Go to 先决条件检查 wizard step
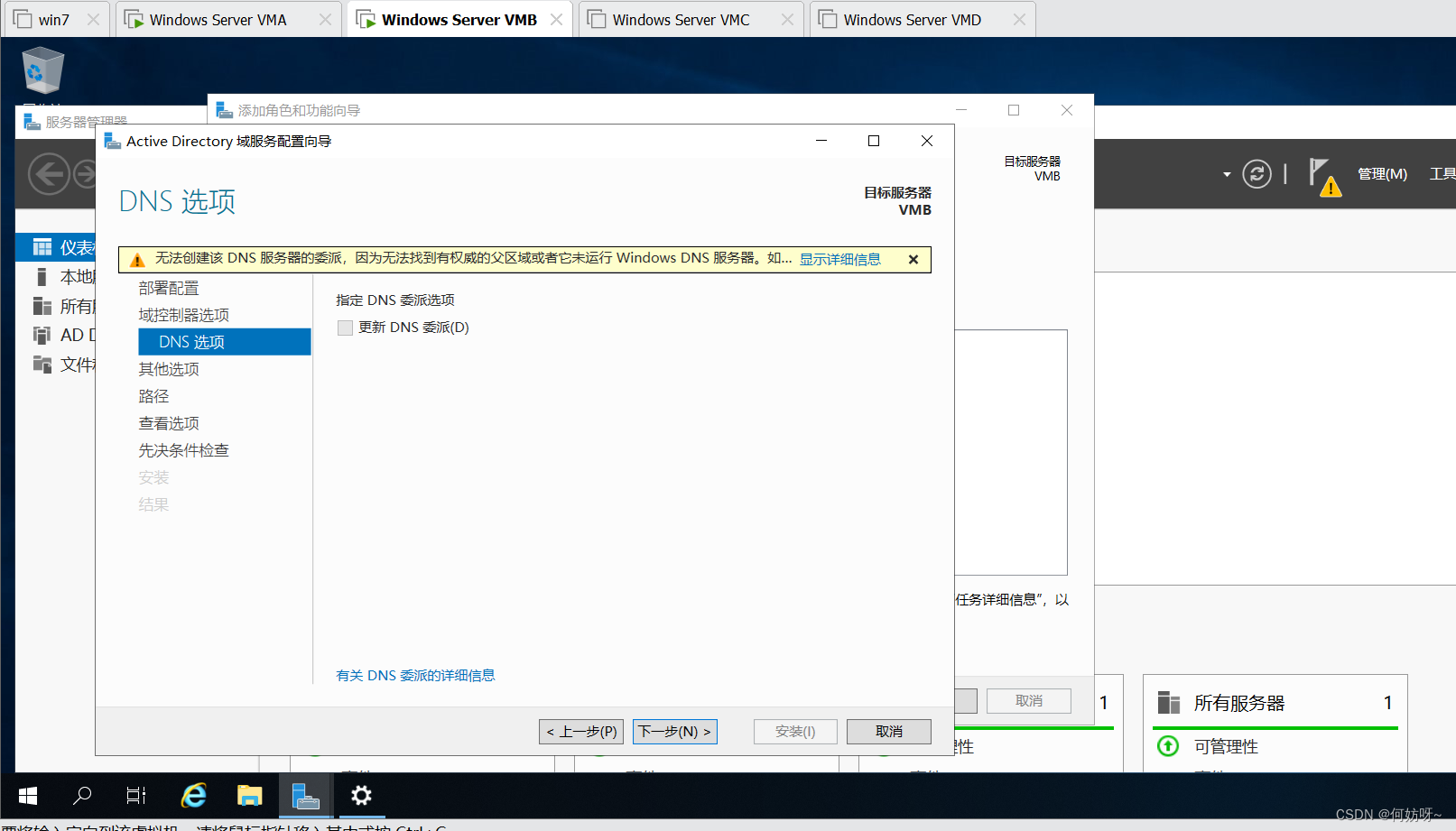This screenshot has width=1456, height=831. 184,450
